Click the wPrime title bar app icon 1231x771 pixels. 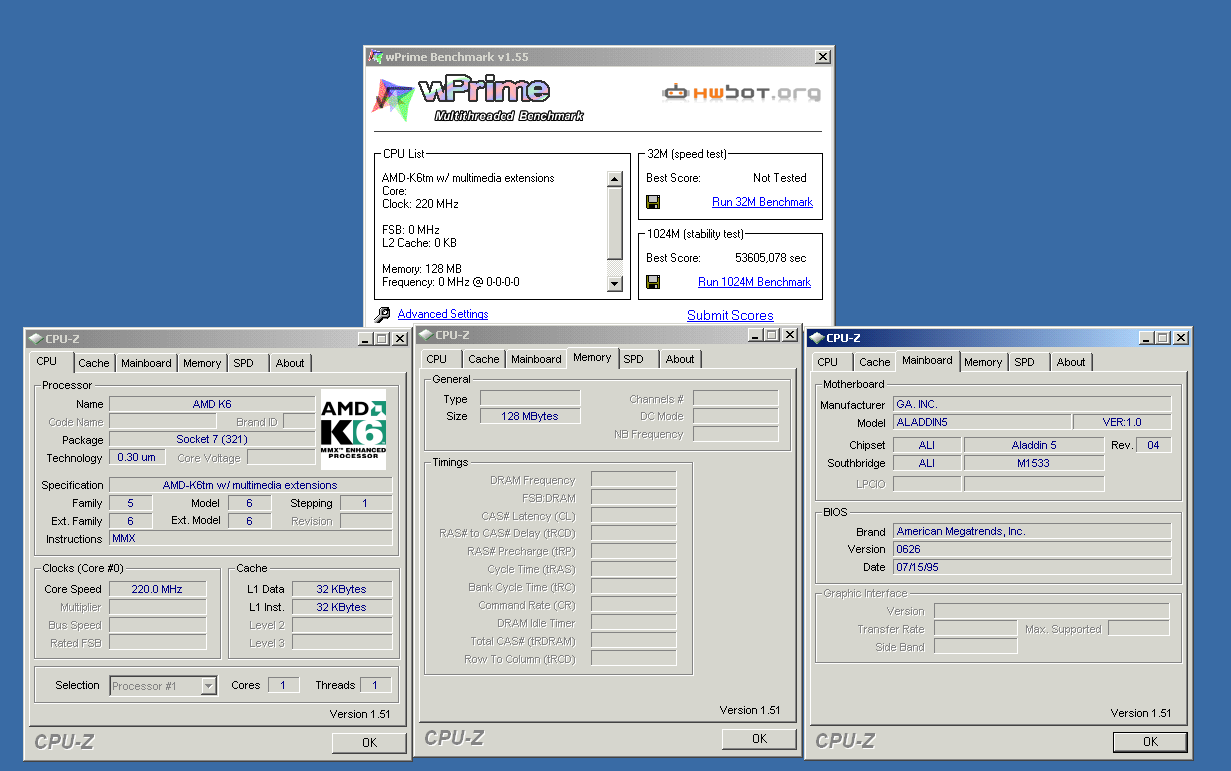pos(375,57)
